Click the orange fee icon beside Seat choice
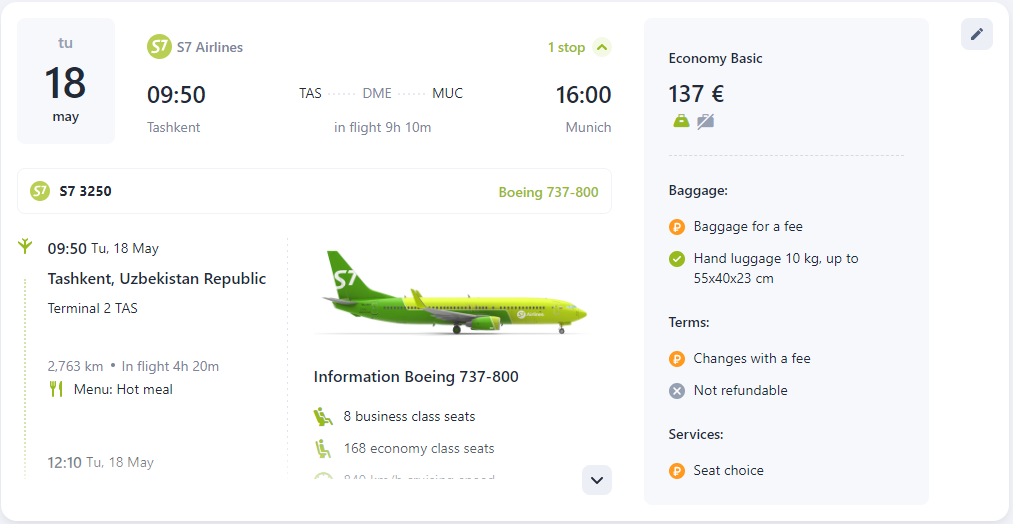The image size is (1013, 524). tap(676, 470)
